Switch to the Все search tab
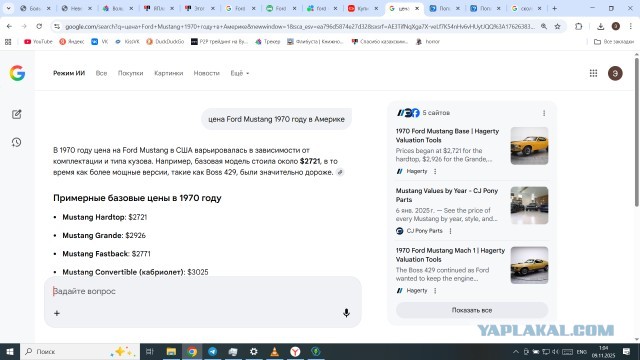This screenshot has width=640, height=360. click(x=101, y=73)
